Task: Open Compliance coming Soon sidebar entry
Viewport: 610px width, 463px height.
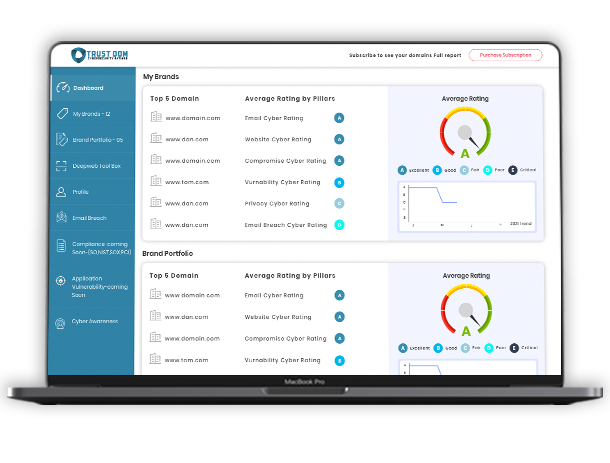Action: (93, 248)
